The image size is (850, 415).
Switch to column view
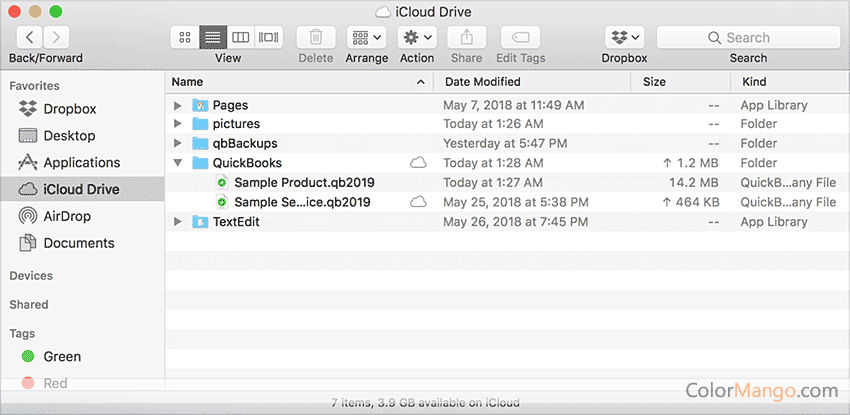[241, 37]
